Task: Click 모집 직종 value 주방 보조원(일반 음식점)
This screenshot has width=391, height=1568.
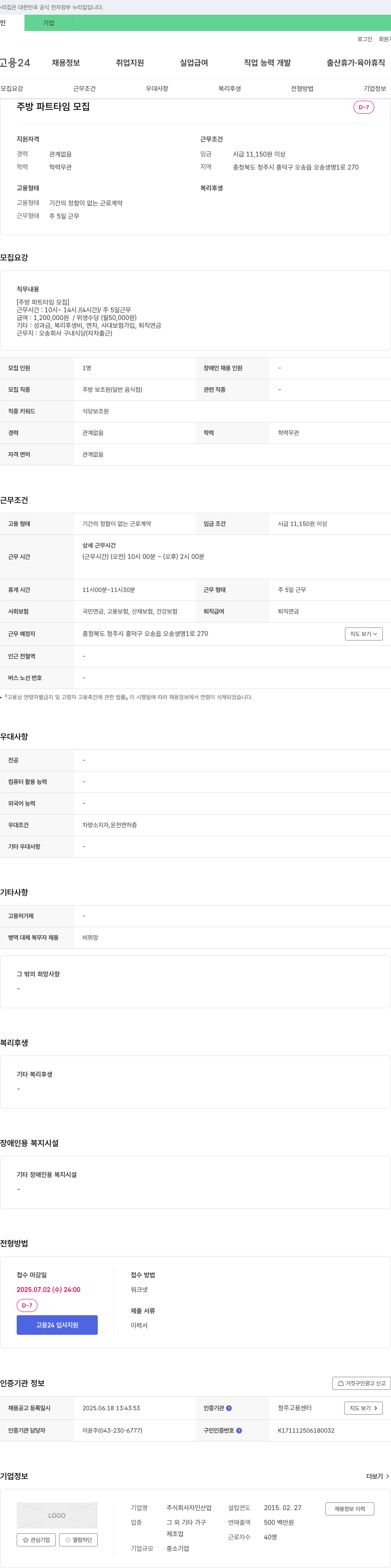Action: [112, 390]
